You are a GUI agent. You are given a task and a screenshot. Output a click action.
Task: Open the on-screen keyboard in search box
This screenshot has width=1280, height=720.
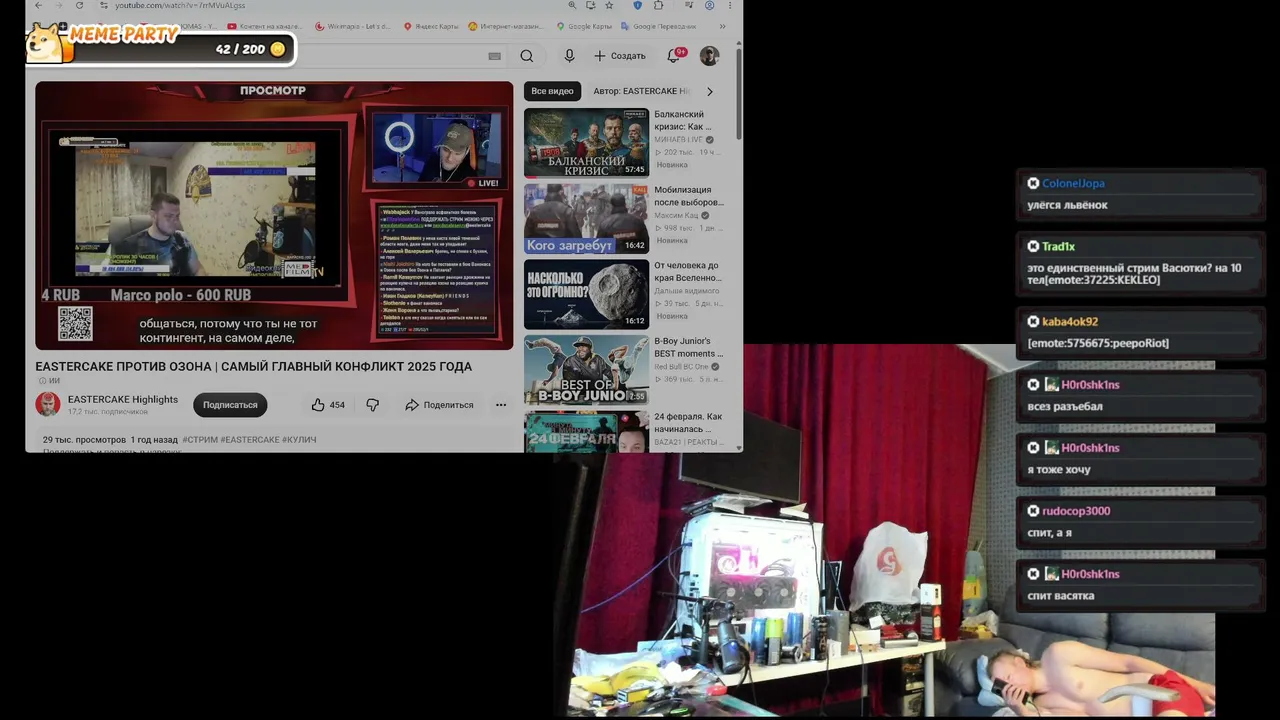pos(494,56)
